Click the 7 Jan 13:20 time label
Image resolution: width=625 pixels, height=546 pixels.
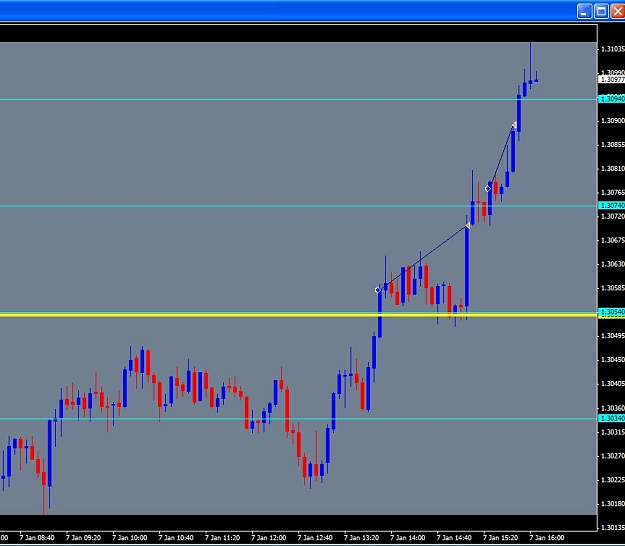pyautogui.click(x=362, y=538)
